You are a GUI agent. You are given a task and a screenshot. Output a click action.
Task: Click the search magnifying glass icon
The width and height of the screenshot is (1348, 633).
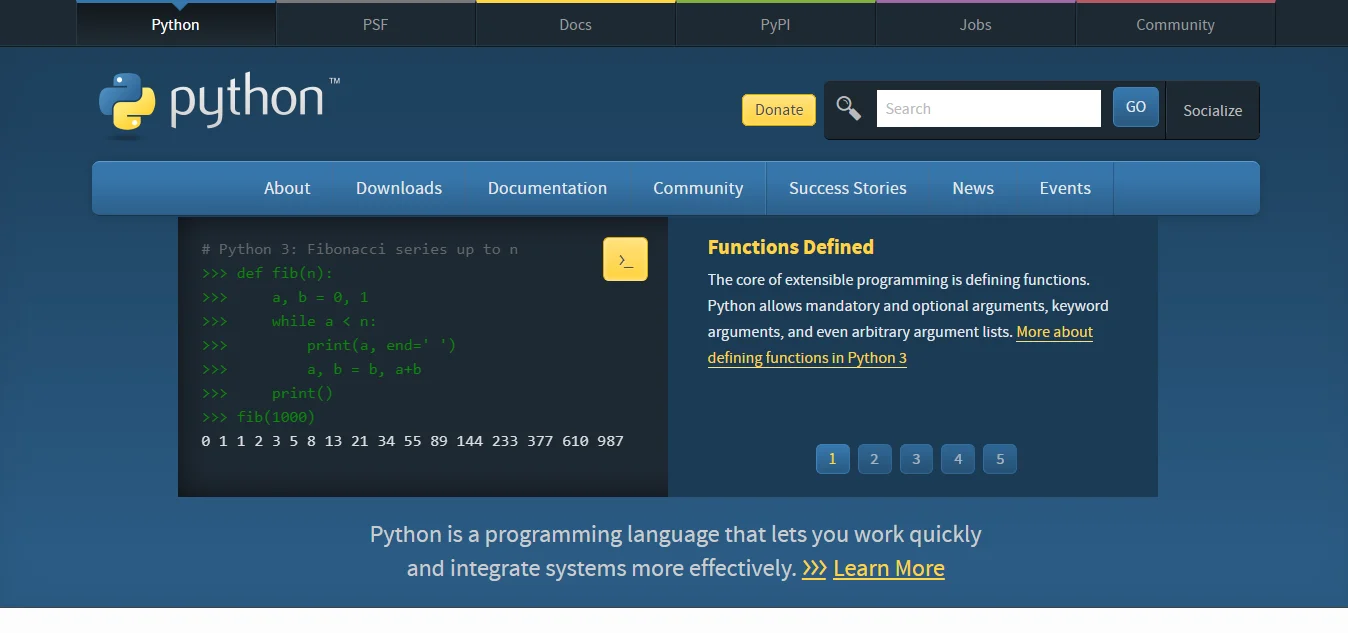coord(849,107)
